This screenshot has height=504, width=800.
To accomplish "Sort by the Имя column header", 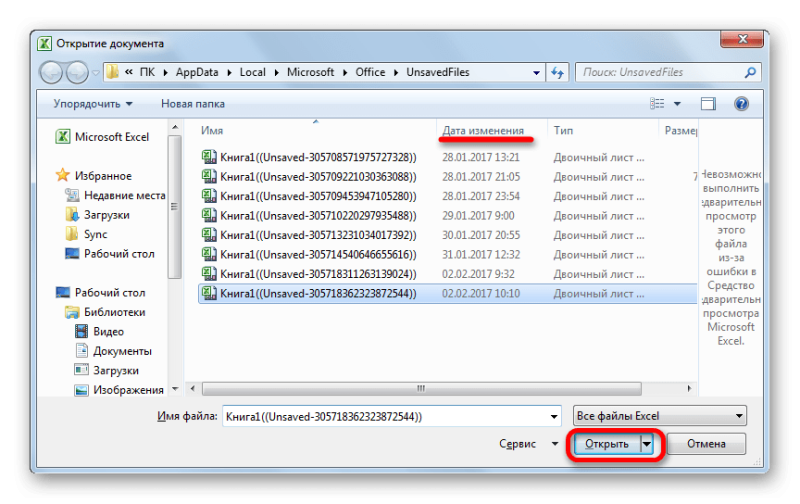I will 212,131.
